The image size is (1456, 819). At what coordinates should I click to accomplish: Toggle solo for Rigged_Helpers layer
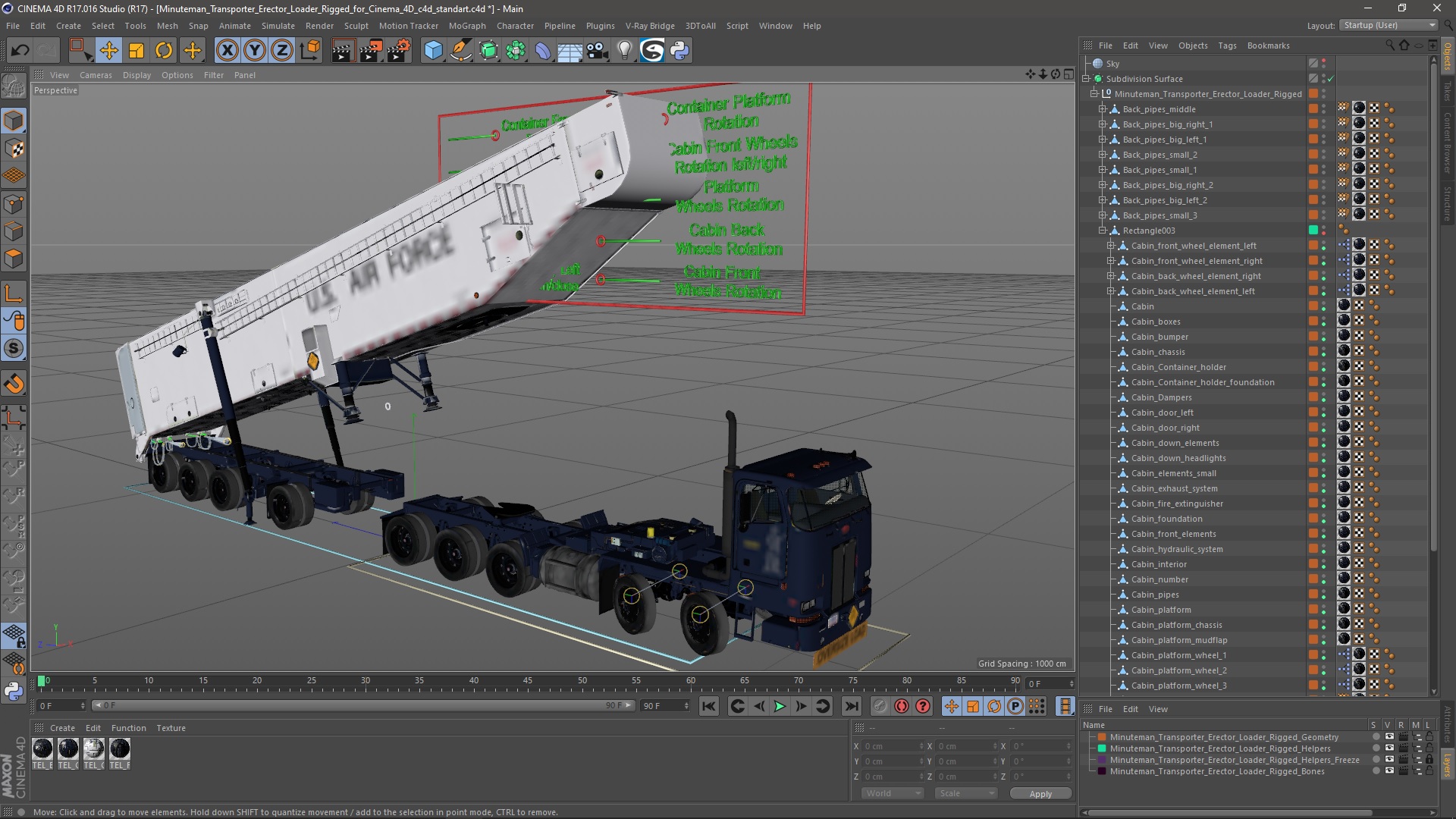(1376, 748)
